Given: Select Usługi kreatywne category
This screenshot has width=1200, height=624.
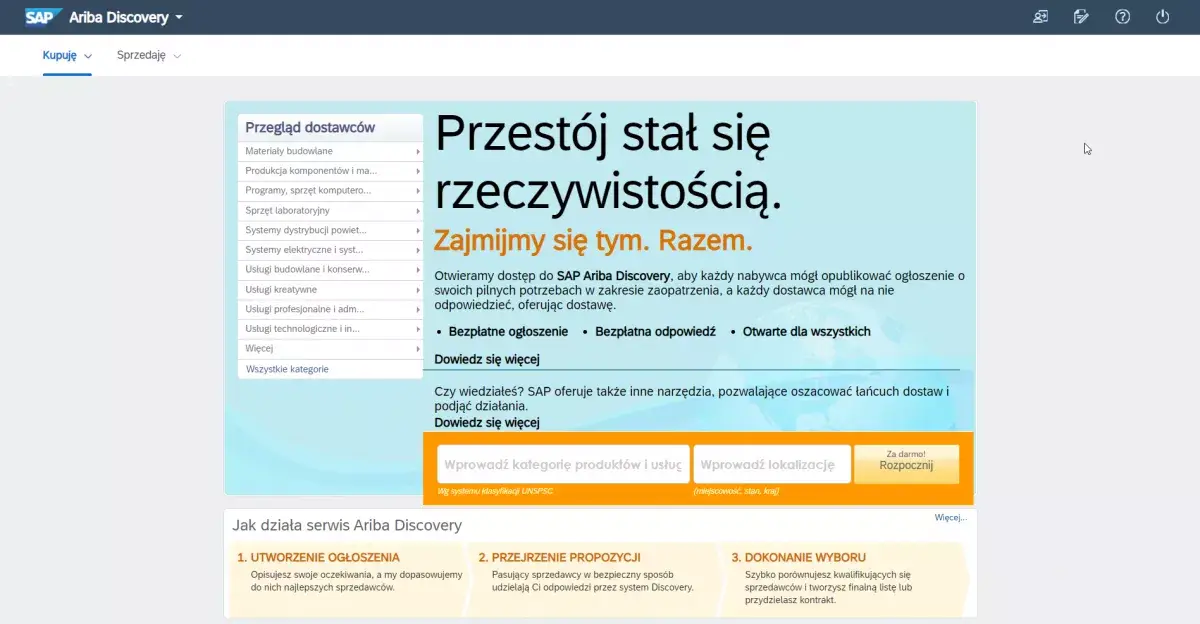Looking at the screenshot, I should [x=330, y=289].
